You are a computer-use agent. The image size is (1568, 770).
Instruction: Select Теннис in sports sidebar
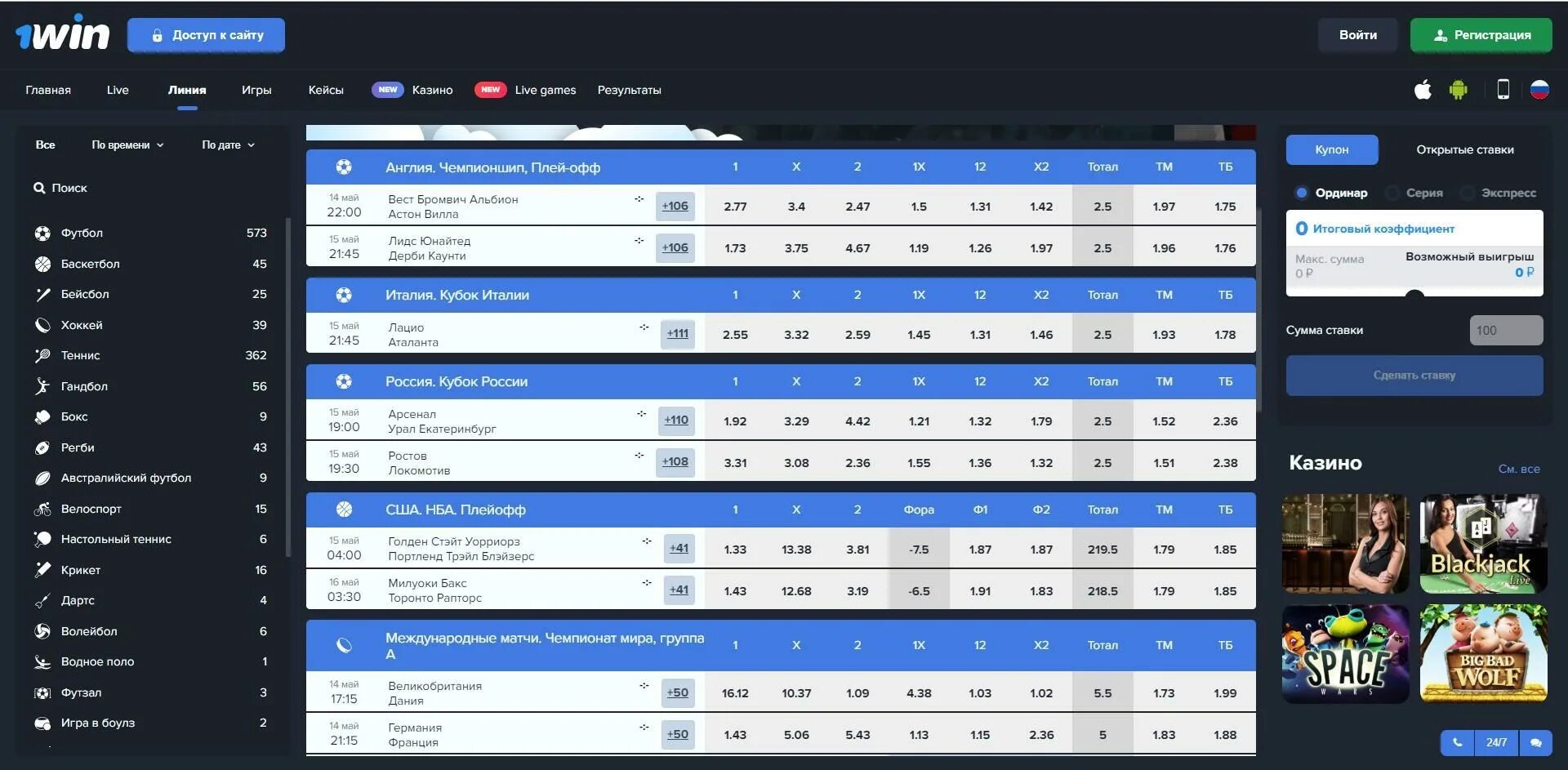(x=151, y=355)
